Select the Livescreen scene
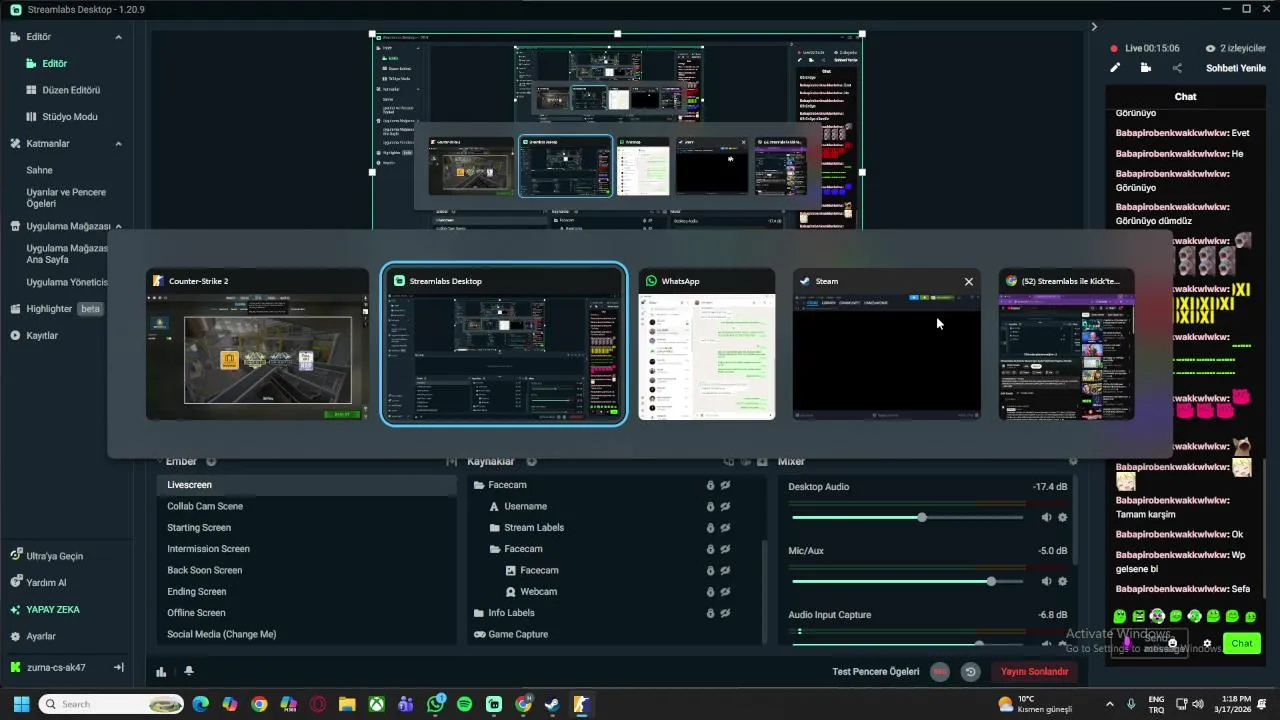The width and height of the screenshot is (1280, 720). [306, 485]
